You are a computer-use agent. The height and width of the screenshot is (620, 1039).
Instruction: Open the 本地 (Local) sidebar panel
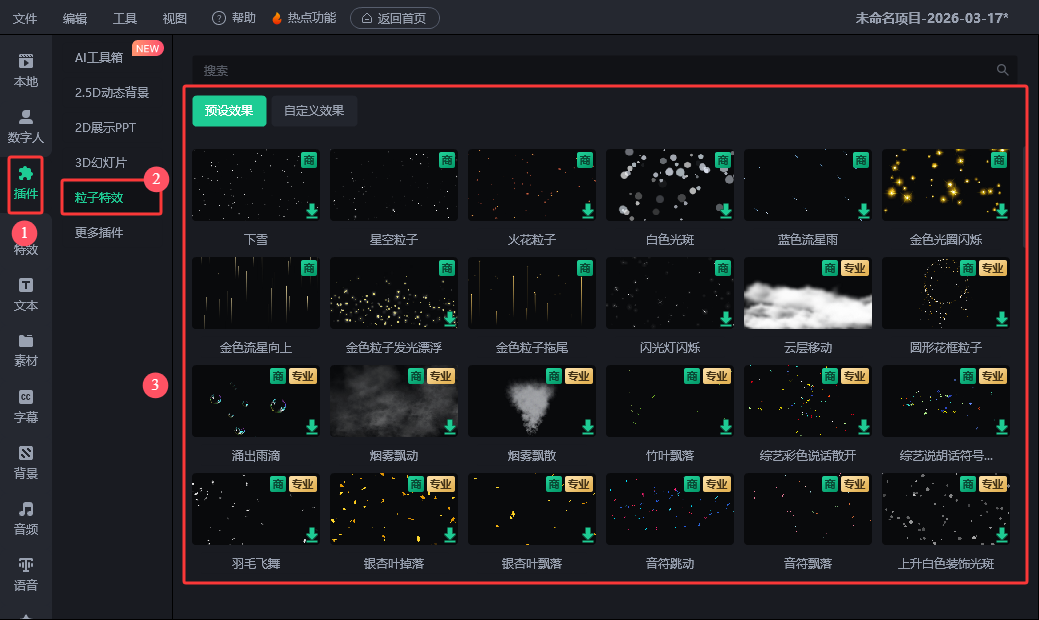[26, 70]
